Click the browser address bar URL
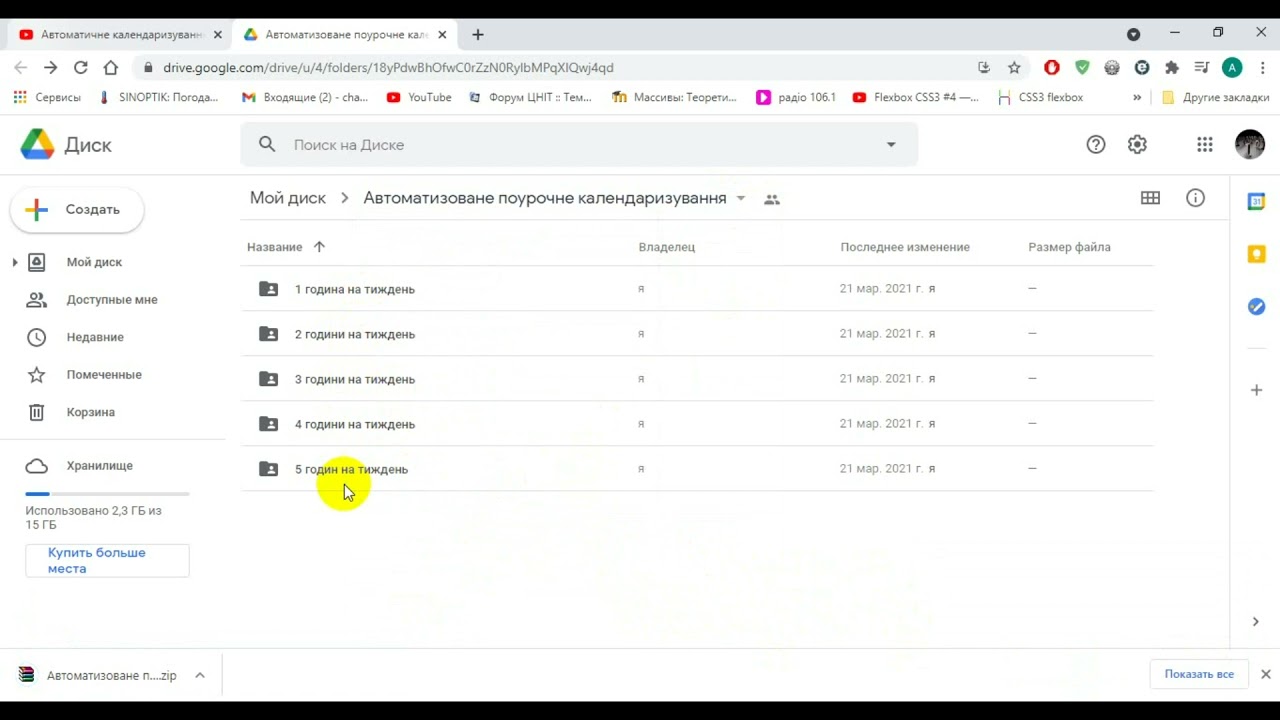 (x=388, y=67)
